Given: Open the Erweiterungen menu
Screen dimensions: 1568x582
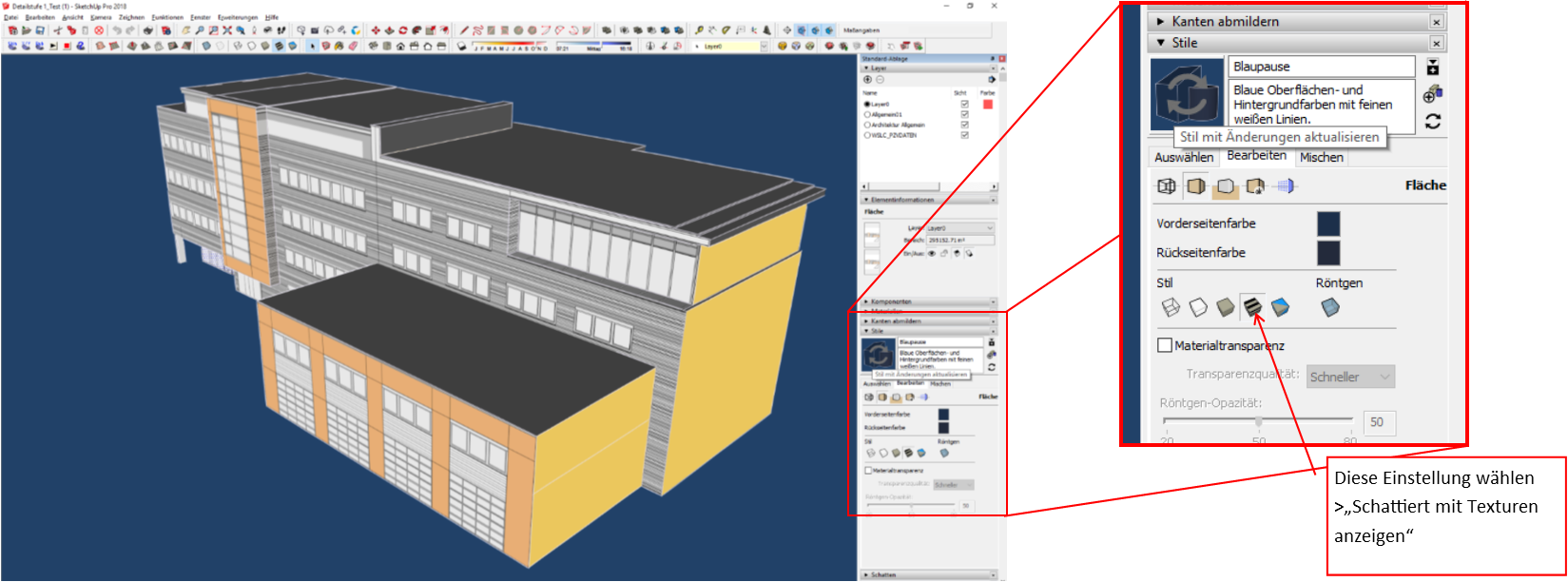Looking at the screenshot, I should tap(237, 17).
